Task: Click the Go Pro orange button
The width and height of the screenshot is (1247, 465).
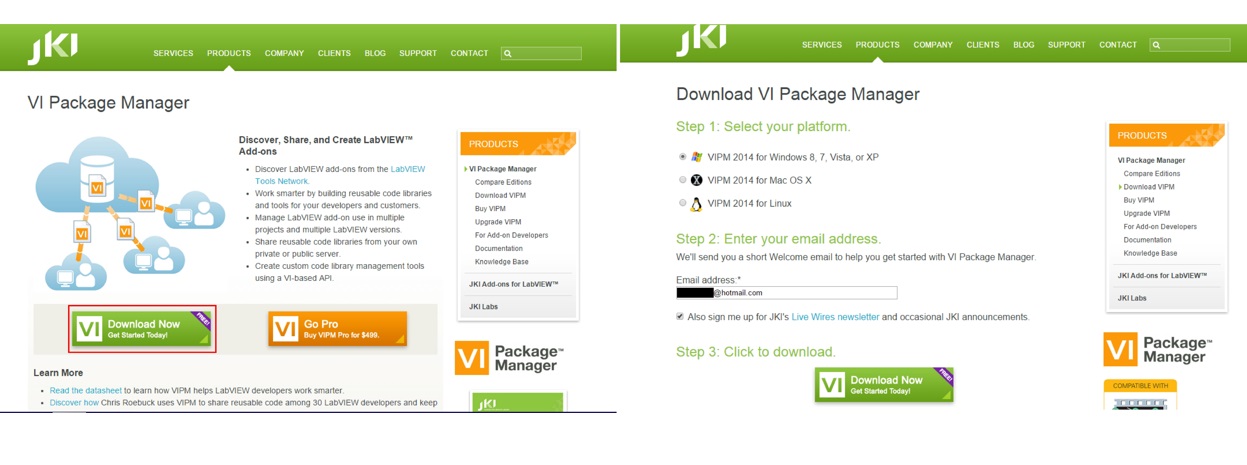Action: click(337, 329)
